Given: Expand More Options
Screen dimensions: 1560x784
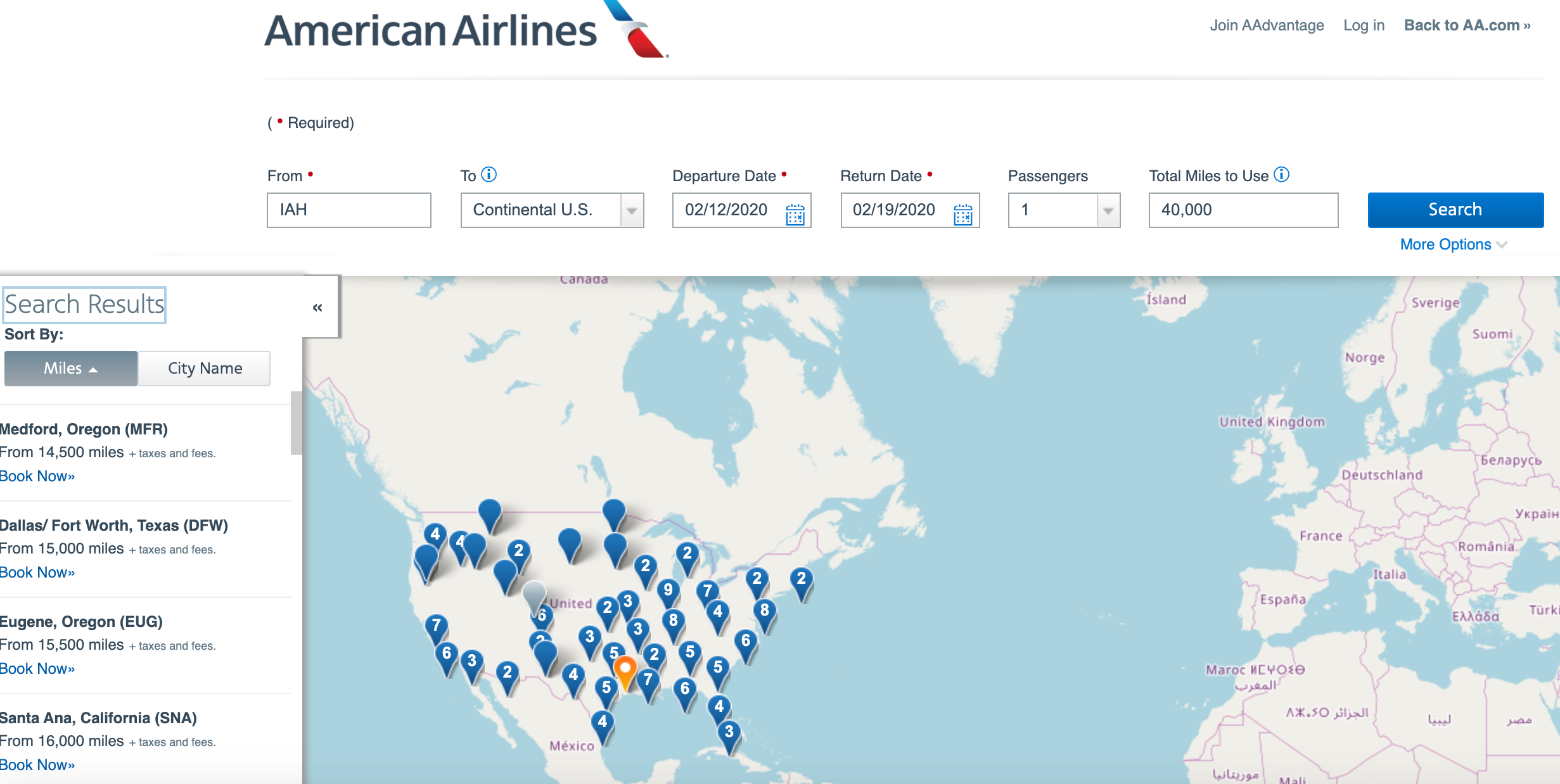Looking at the screenshot, I should 1453,244.
